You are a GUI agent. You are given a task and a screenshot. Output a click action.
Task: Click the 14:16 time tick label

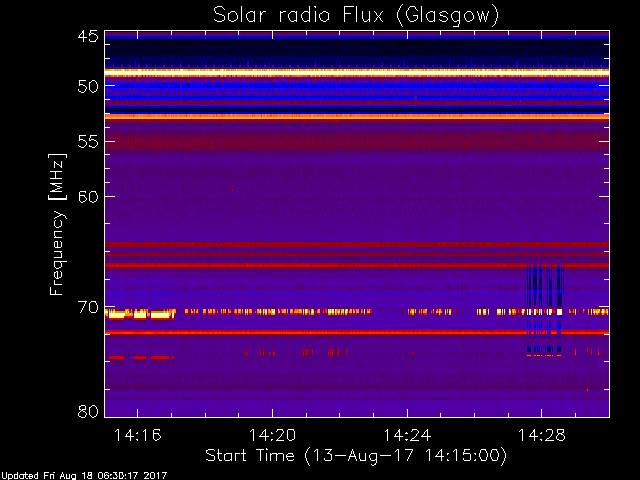[138, 436]
